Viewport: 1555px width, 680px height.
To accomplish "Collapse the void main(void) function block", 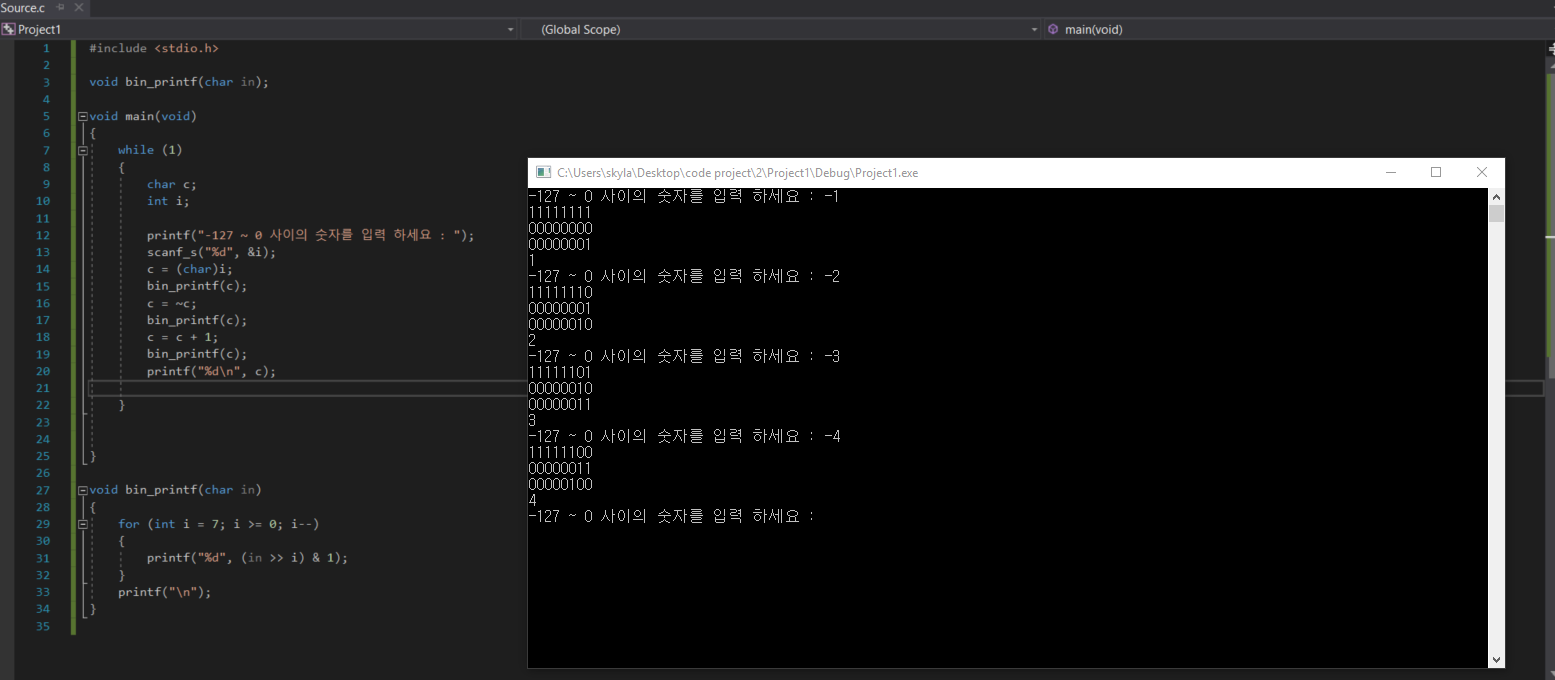I will [83, 116].
